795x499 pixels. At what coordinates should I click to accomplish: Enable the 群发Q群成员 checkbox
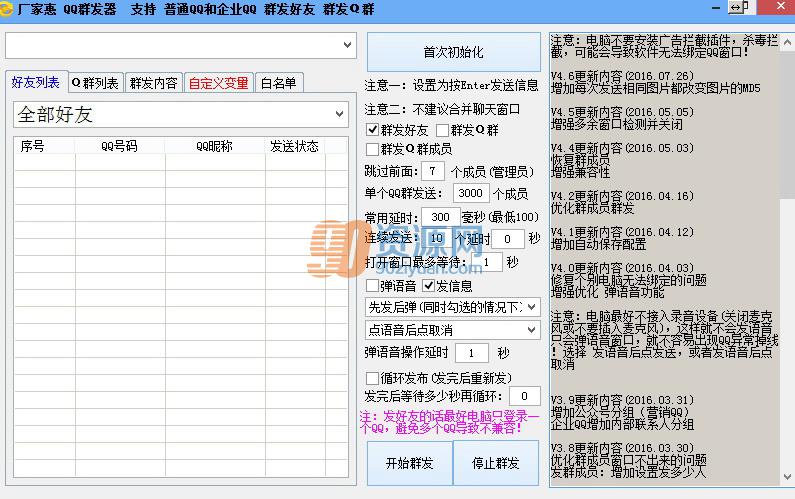tap(372, 149)
